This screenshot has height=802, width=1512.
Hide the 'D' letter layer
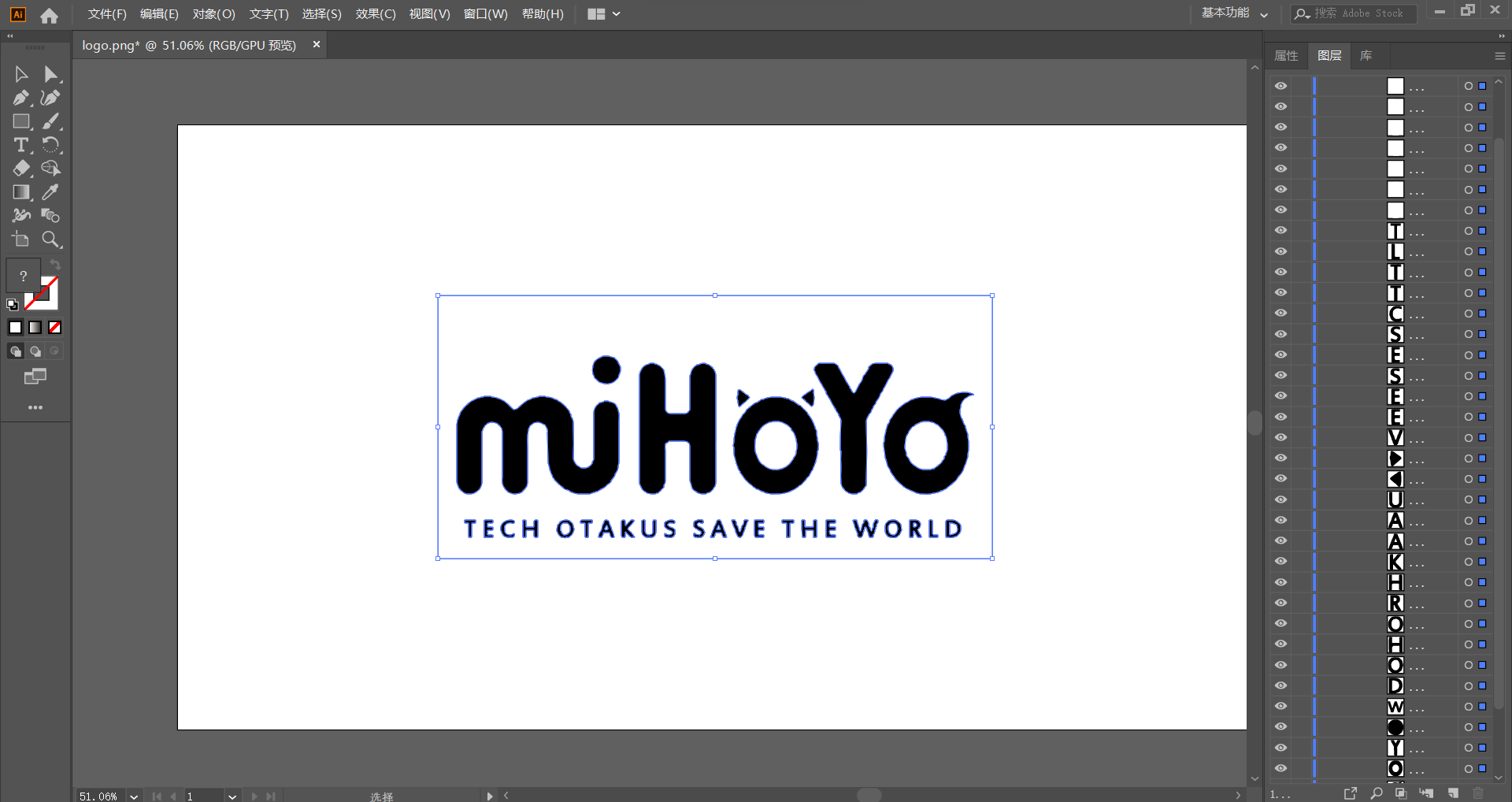[1281, 685]
